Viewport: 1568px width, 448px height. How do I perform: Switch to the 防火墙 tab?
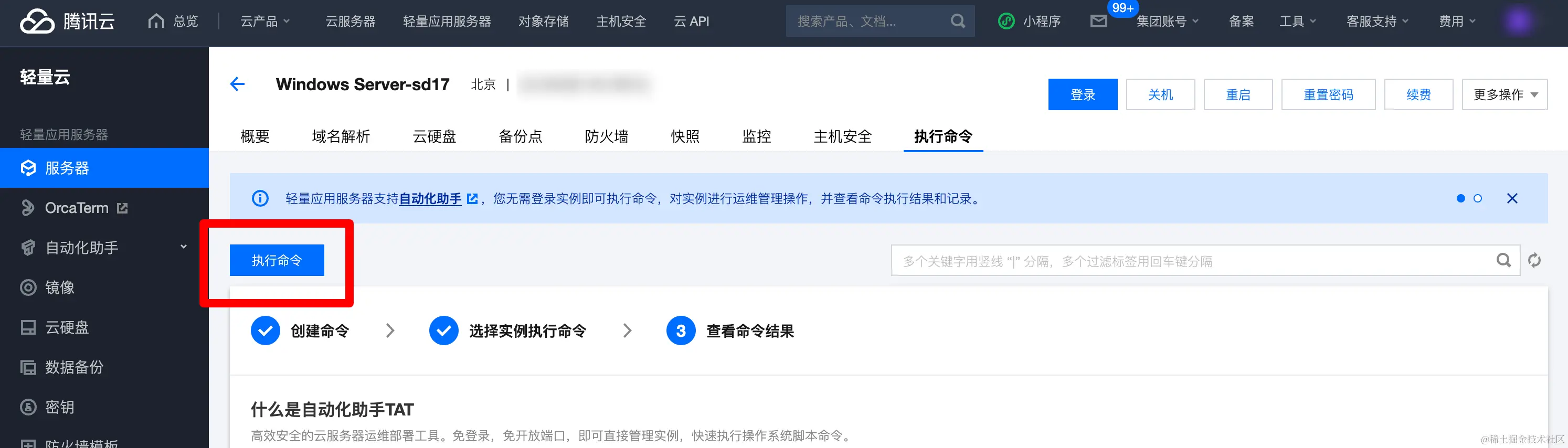[607, 136]
